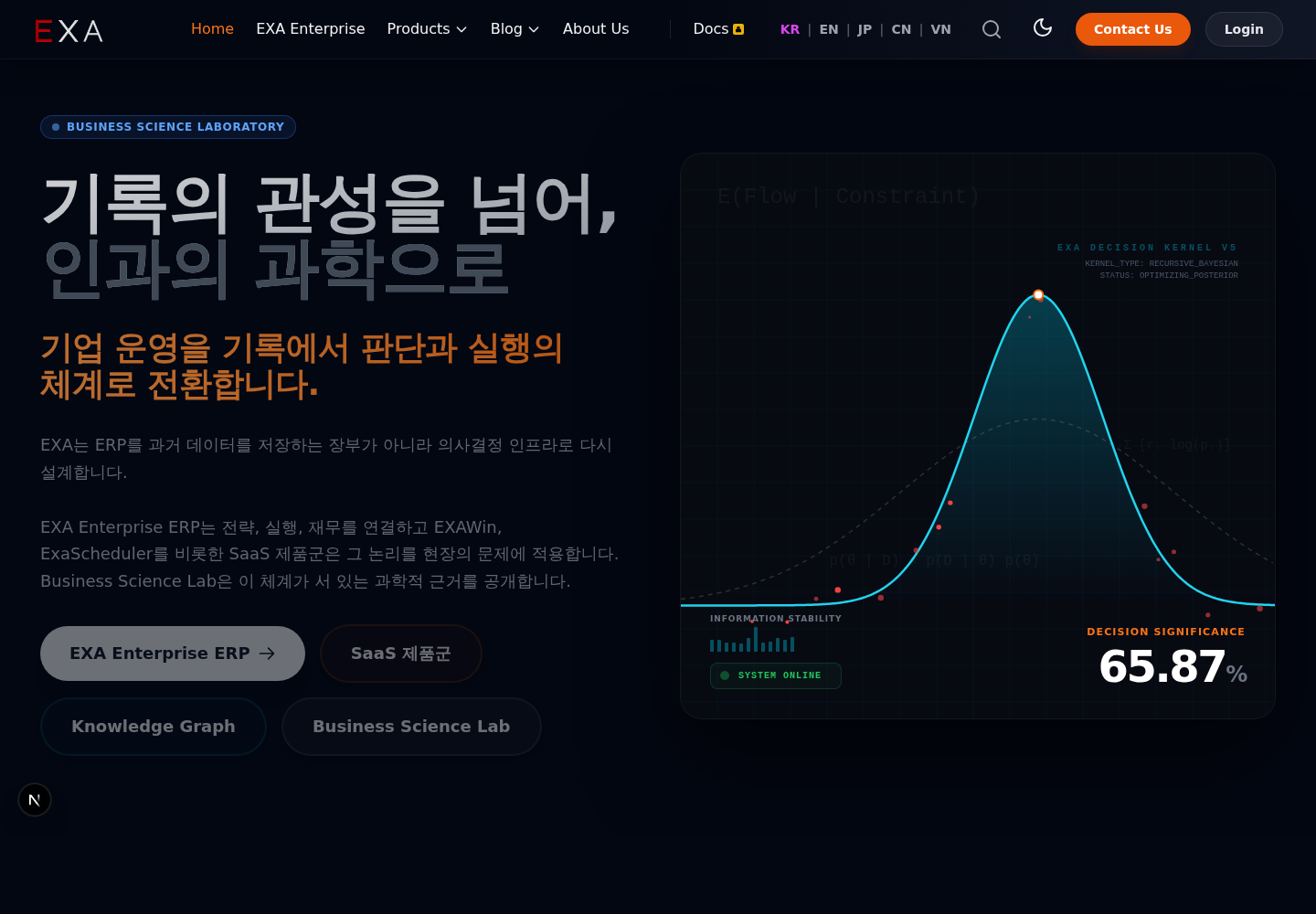Expand the Products dropdown
Screen dimensions: 1316x914
(x=427, y=29)
